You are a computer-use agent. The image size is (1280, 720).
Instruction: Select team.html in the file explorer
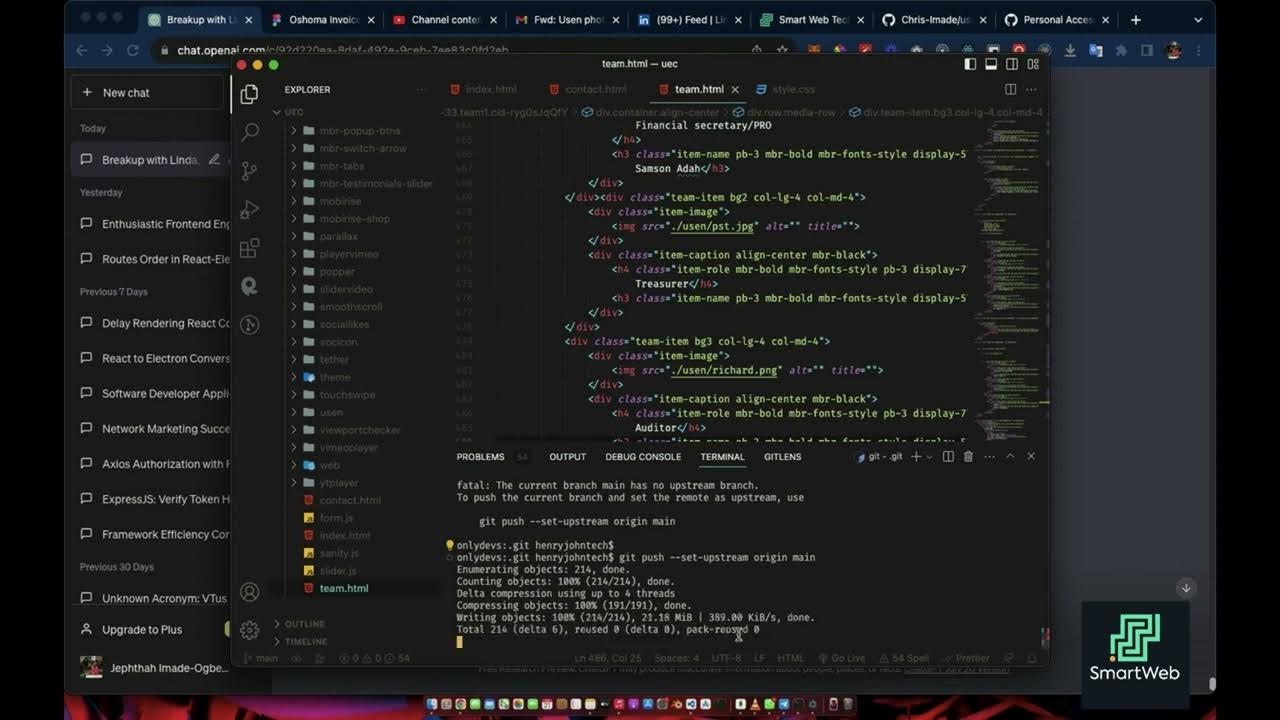coord(344,588)
